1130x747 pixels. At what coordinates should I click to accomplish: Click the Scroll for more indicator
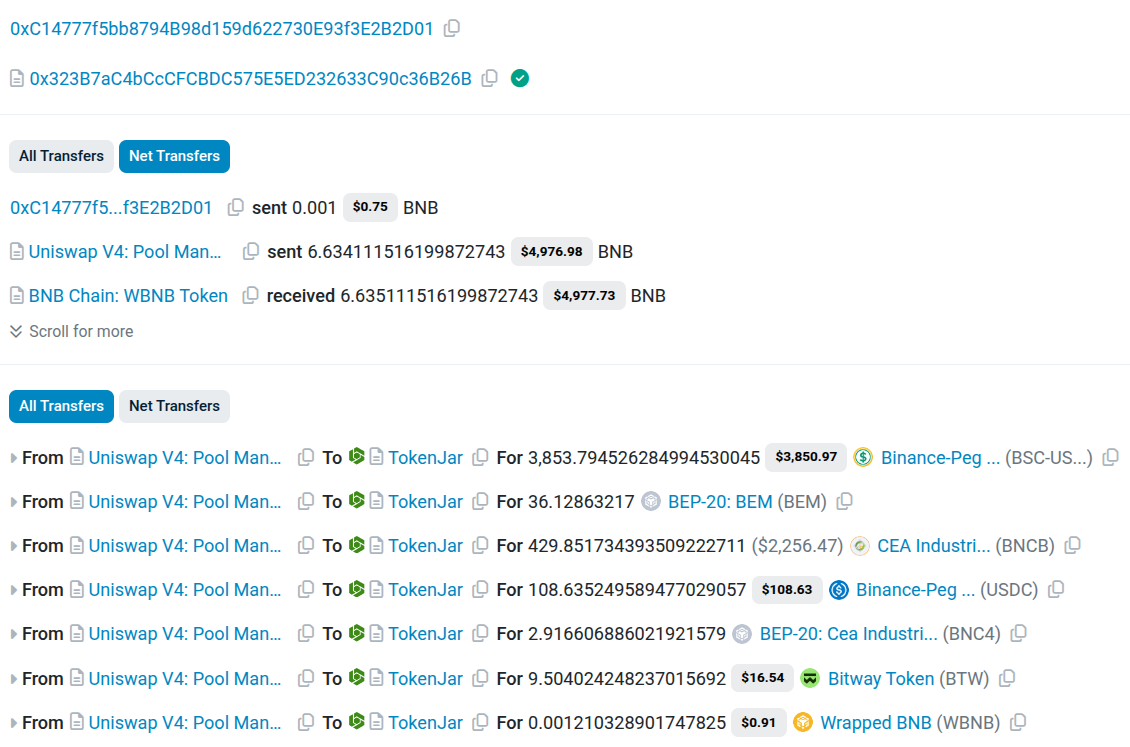(72, 331)
